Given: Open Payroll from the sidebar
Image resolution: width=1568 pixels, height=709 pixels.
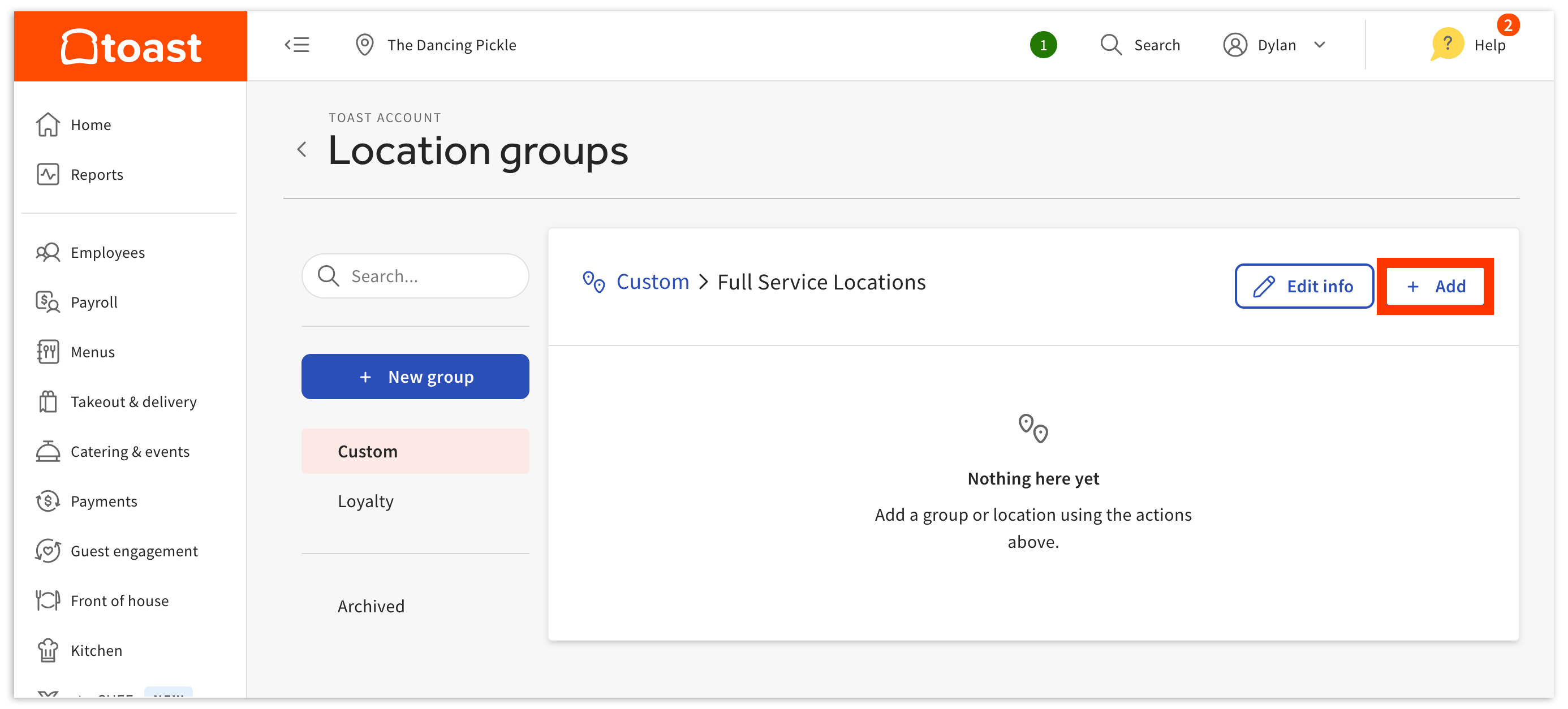Looking at the screenshot, I should tap(94, 302).
